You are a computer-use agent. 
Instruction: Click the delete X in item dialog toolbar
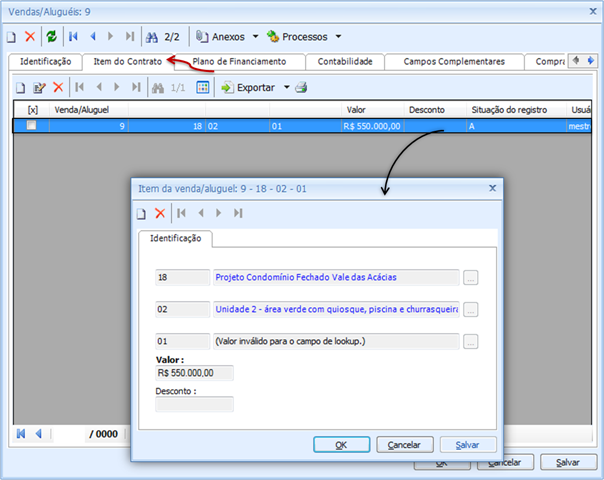pos(160,213)
